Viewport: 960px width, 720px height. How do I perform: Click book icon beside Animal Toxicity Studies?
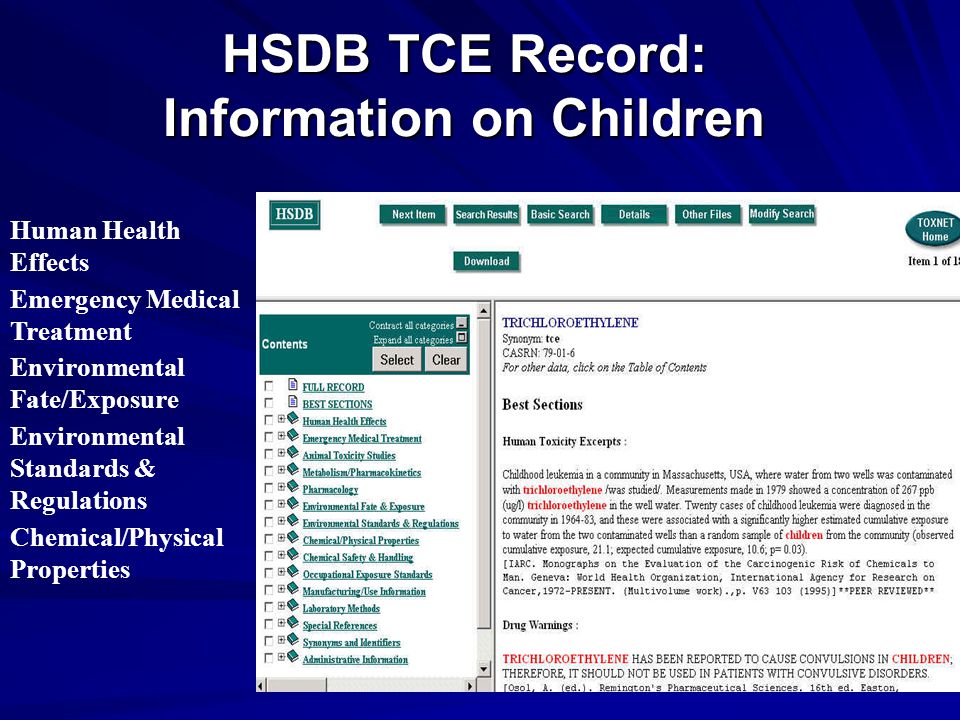tap(293, 452)
